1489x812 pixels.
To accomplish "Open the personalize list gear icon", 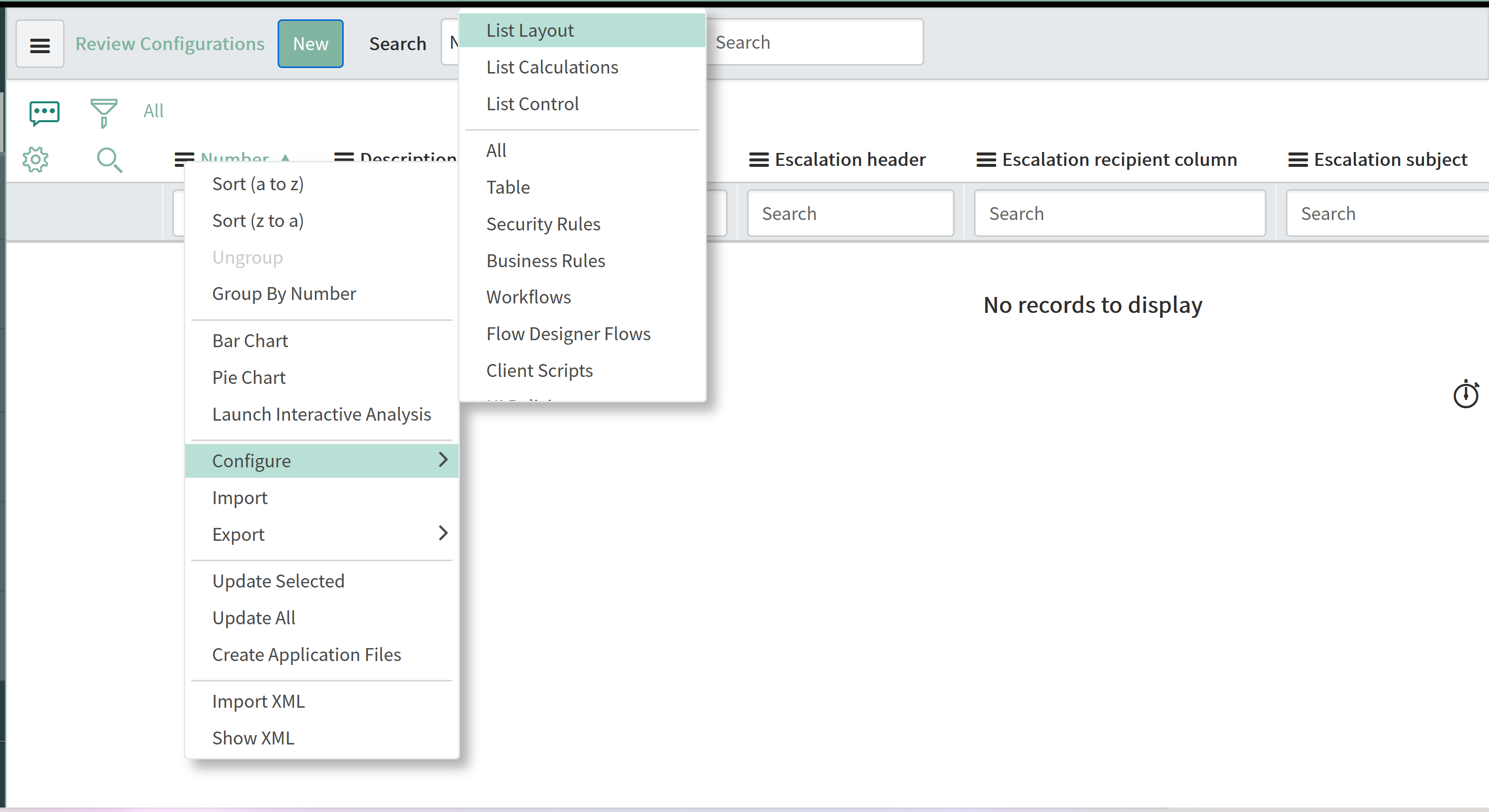I will tap(36, 159).
